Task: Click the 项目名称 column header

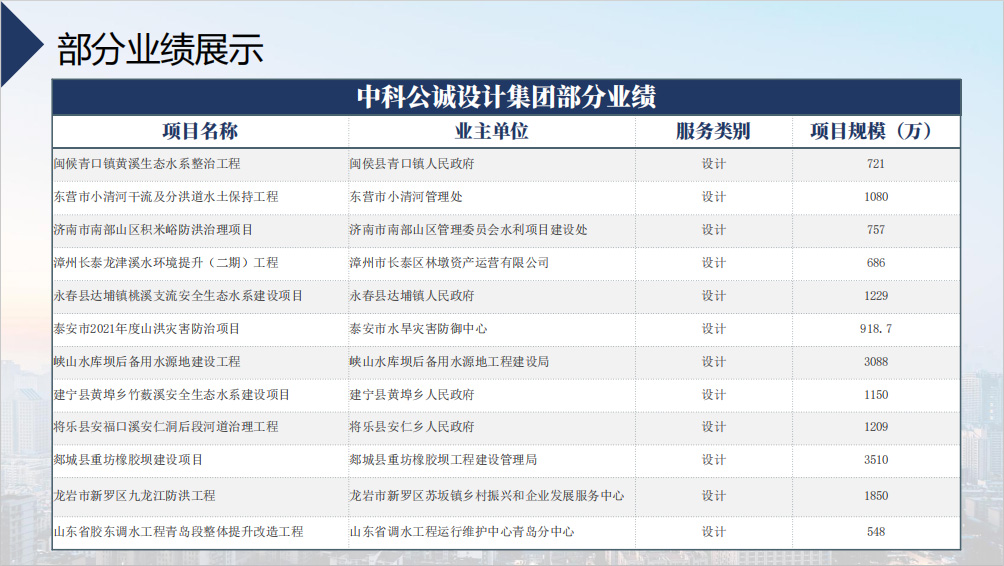Action: [x=200, y=131]
